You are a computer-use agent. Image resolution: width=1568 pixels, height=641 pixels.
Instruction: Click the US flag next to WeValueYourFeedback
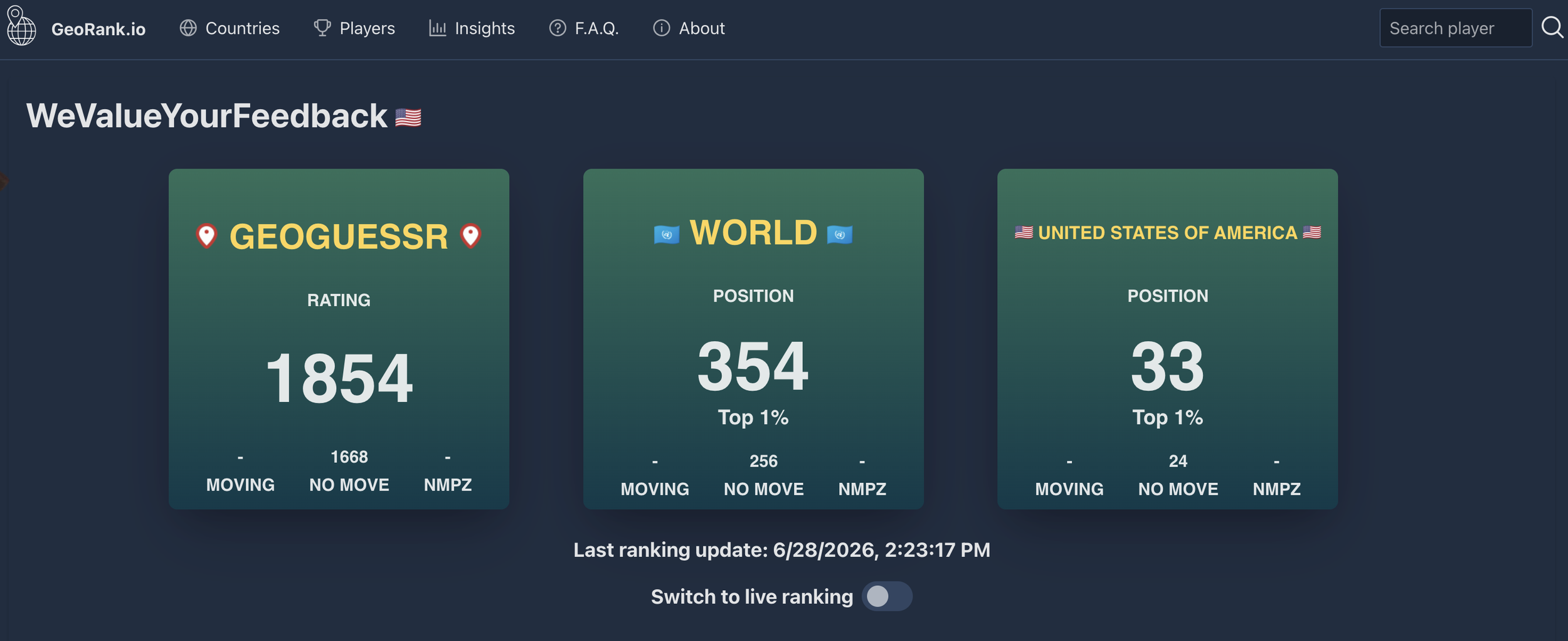point(408,117)
